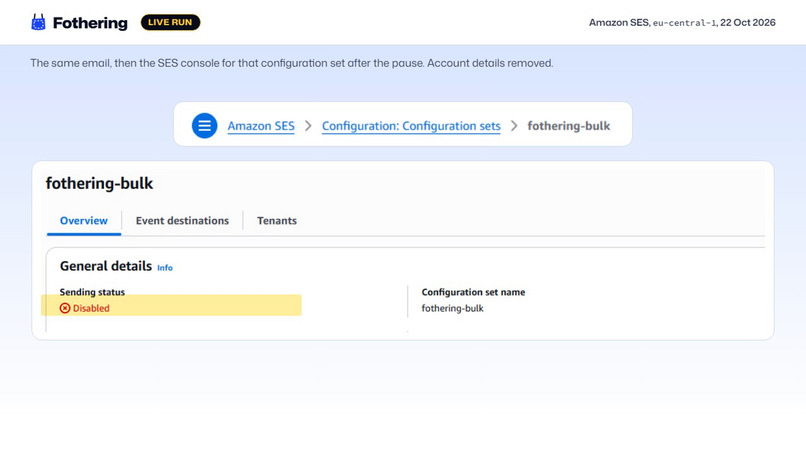This screenshot has height=453, width=806.
Task: Click the red Disabled status icon
Action: (65, 308)
